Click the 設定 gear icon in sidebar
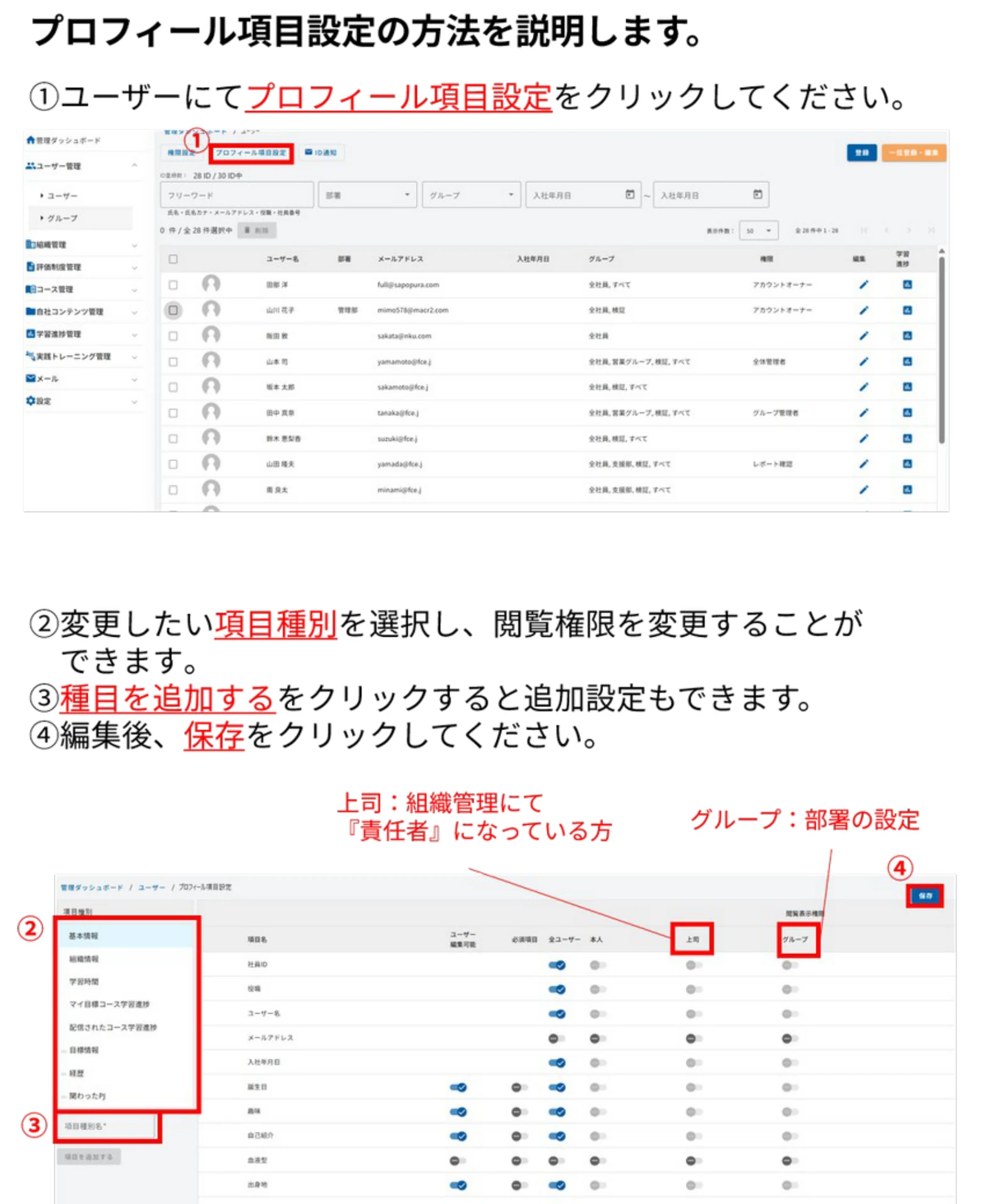Viewport: 1006px width, 1204px height. [x=30, y=401]
